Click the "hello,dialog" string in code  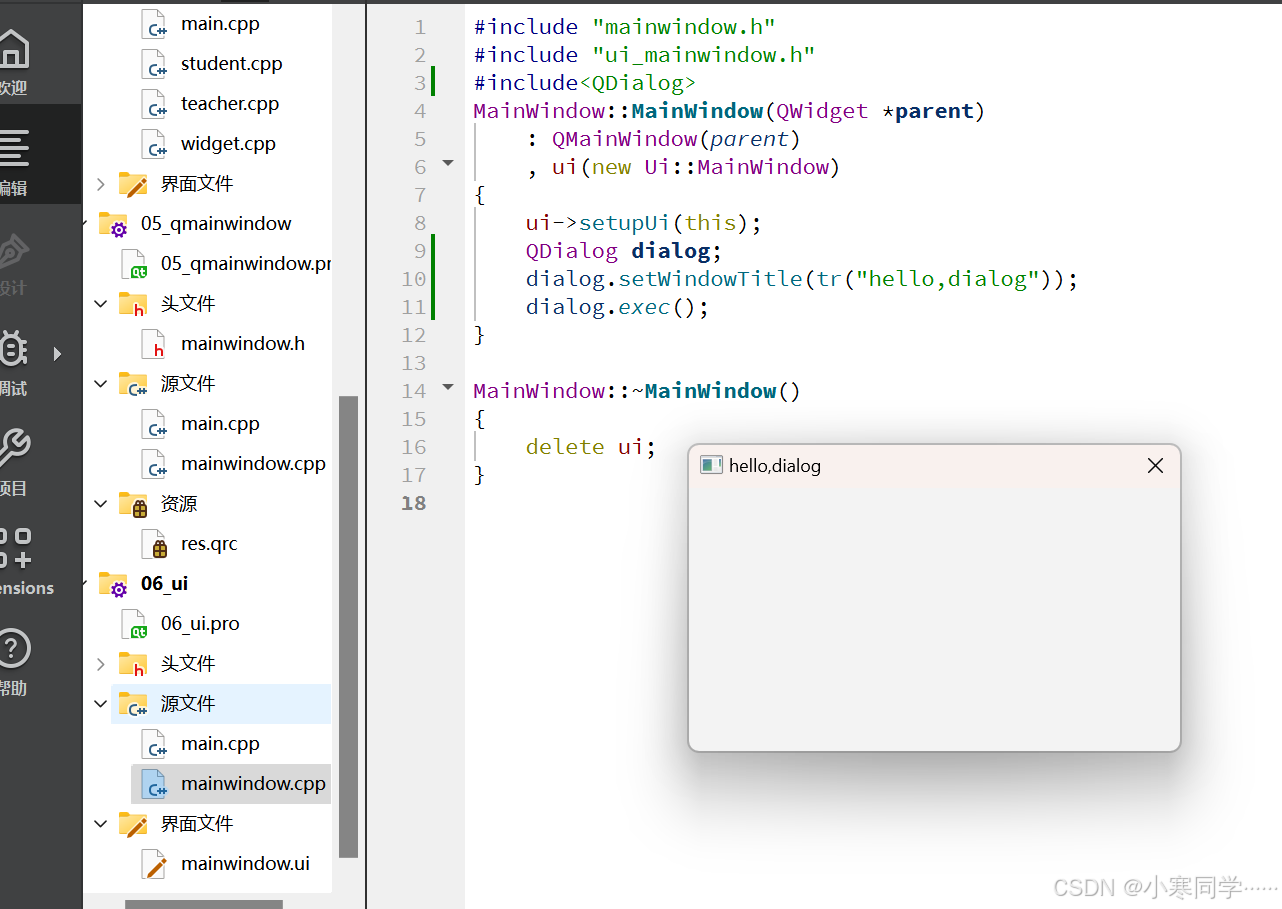click(x=947, y=279)
